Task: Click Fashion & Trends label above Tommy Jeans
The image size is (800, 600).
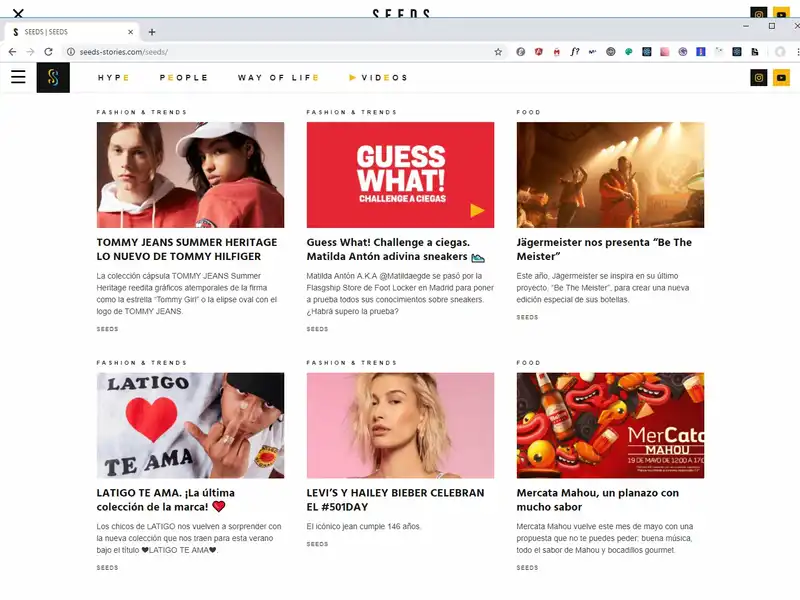Action: pyautogui.click(x=142, y=112)
